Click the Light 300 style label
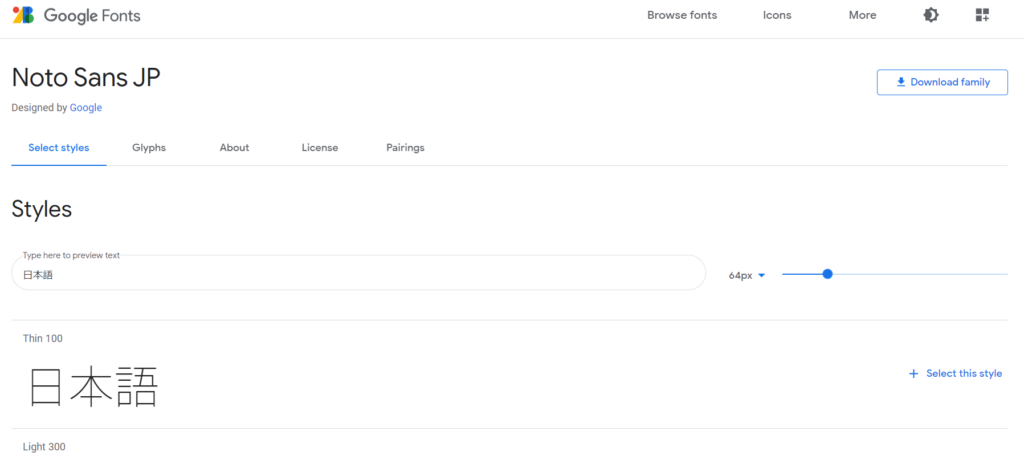 click(44, 447)
